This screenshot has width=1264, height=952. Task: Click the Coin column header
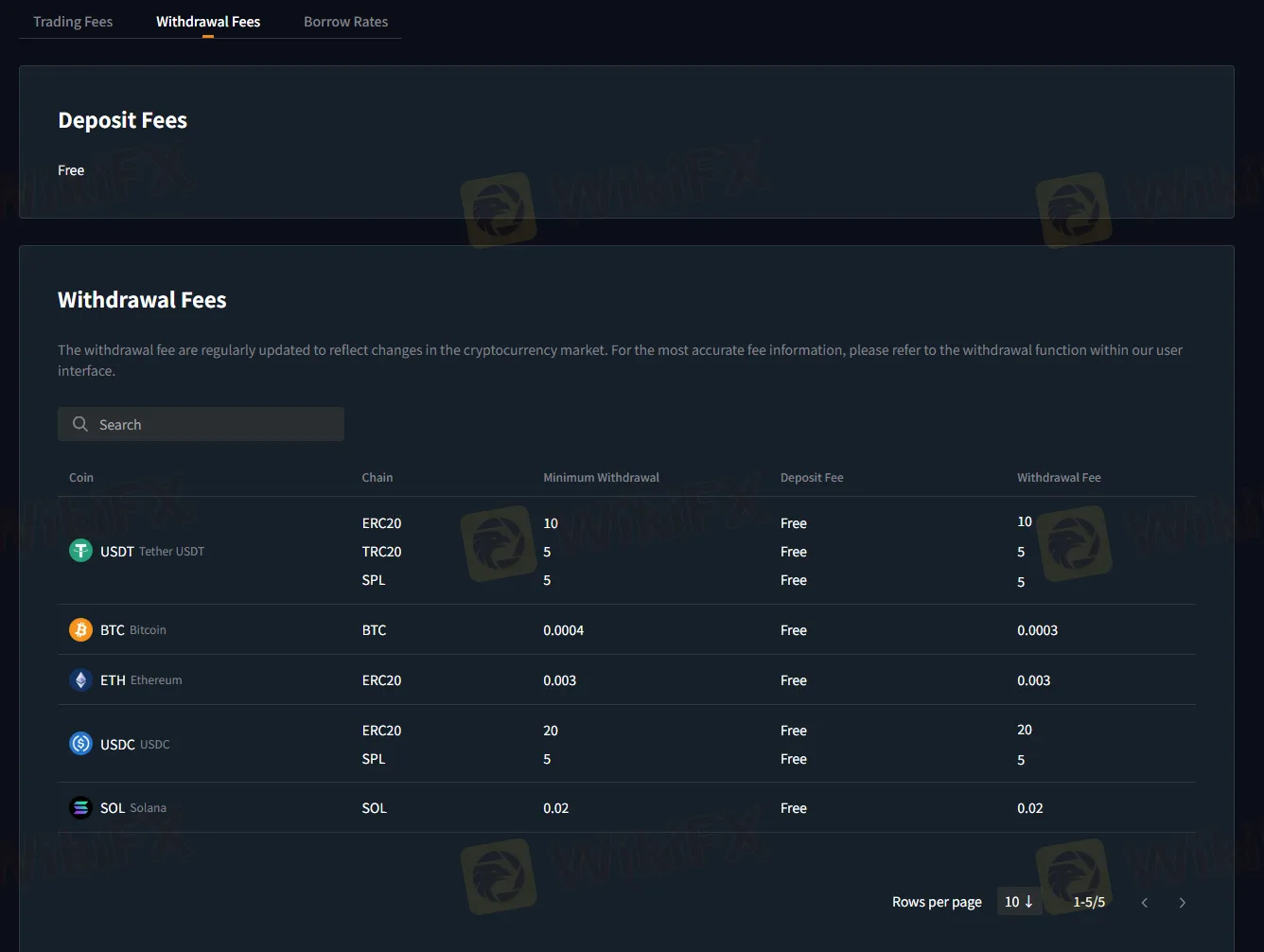click(81, 477)
